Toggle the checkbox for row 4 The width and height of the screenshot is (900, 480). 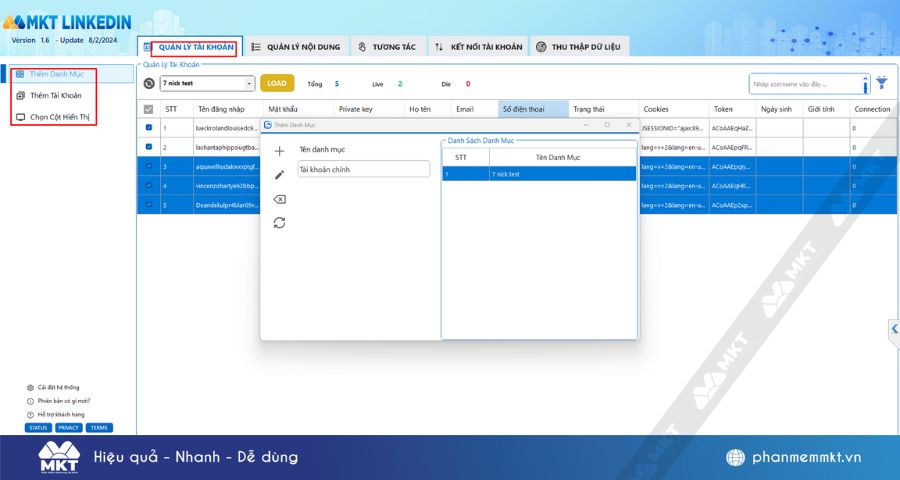[x=149, y=185]
